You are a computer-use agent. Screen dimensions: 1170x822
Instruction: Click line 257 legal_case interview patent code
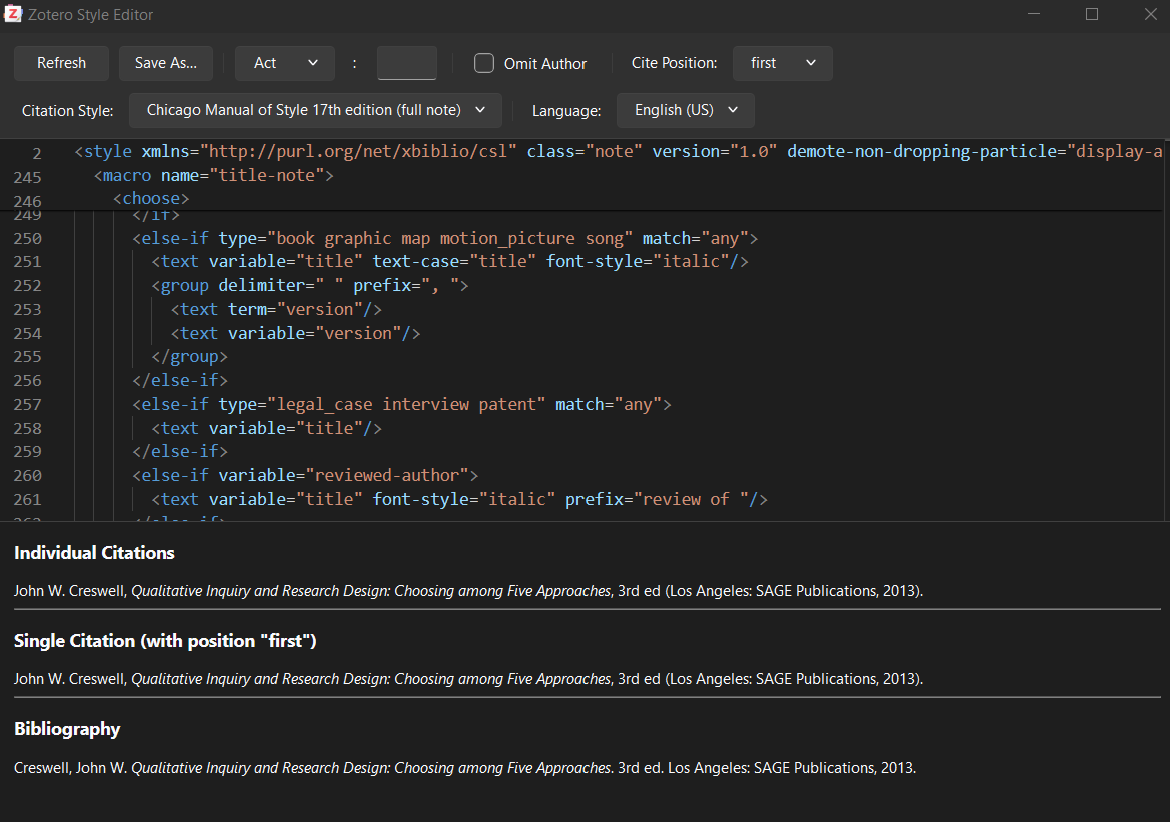tap(401, 404)
